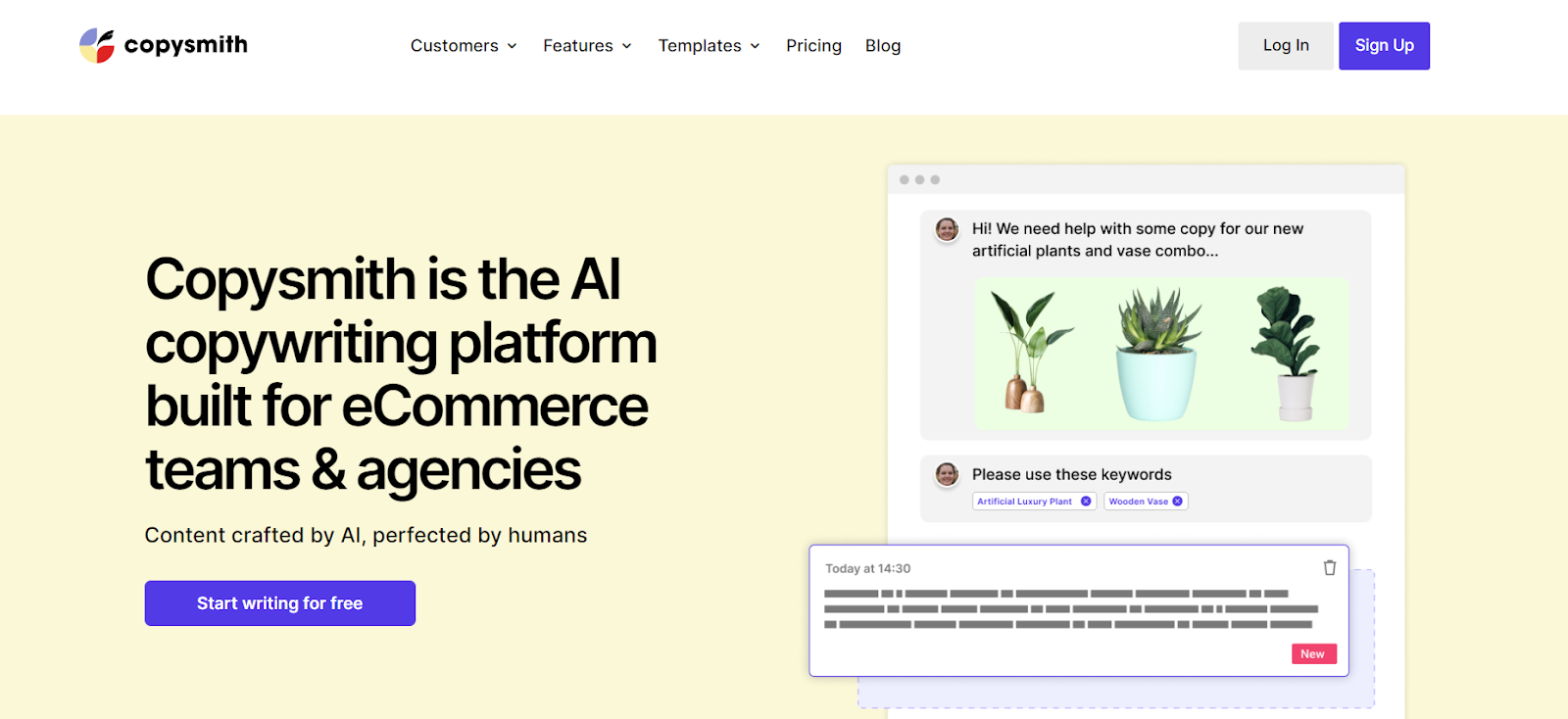Click the avatar beside 'Please use these keywords'
The image size is (1568, 719).
(947, 475)
